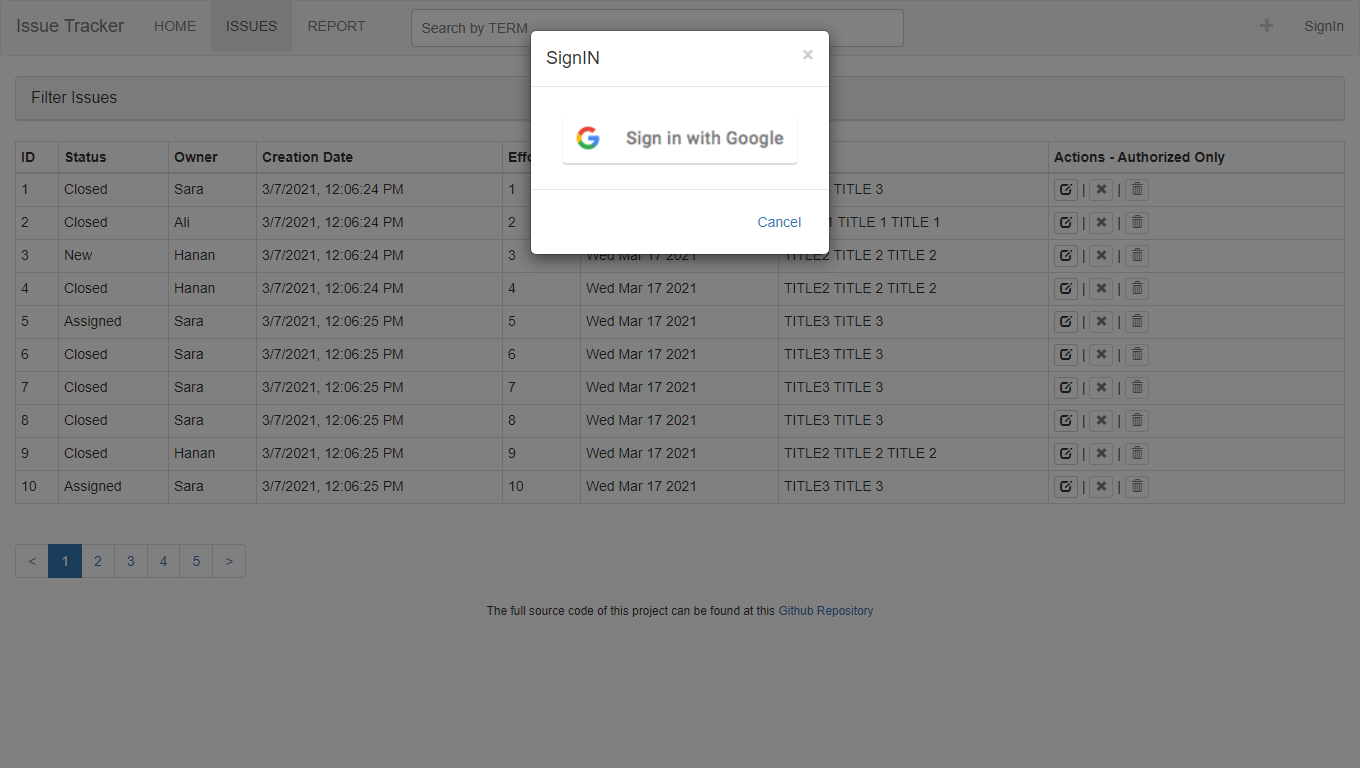Edit issue 8 using its pencil icon

pos(1066,420)
